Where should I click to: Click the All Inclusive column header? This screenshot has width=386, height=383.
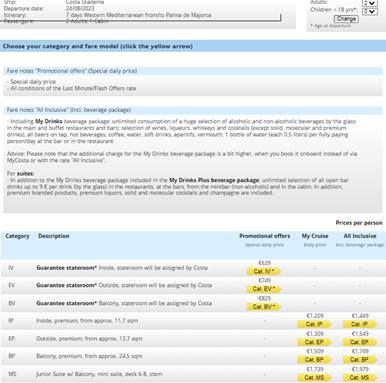click(360, 236)
